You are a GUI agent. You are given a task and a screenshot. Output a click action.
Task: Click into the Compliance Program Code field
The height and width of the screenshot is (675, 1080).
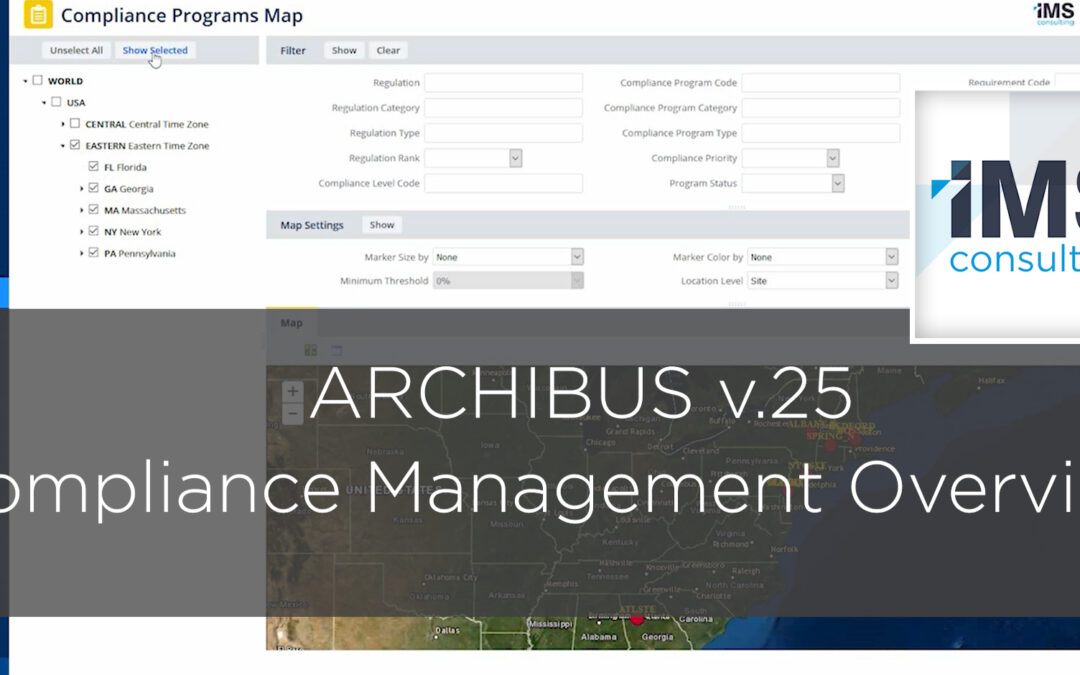820,83
